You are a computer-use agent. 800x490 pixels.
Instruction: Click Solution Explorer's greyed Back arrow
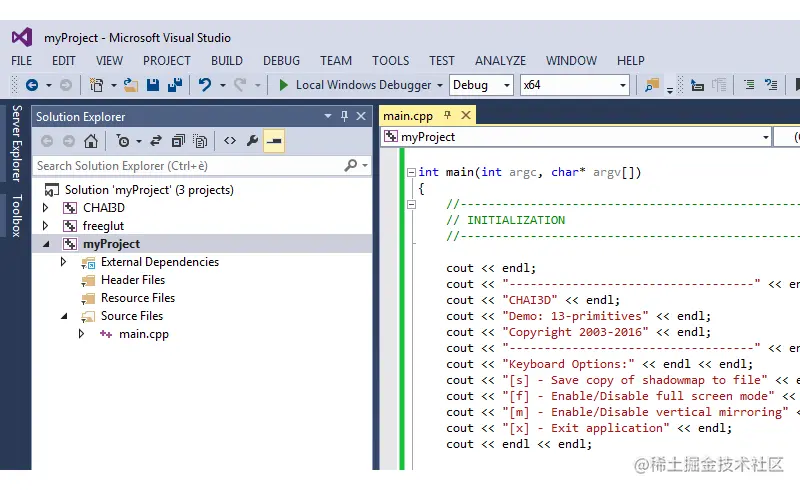click(47, 141)
